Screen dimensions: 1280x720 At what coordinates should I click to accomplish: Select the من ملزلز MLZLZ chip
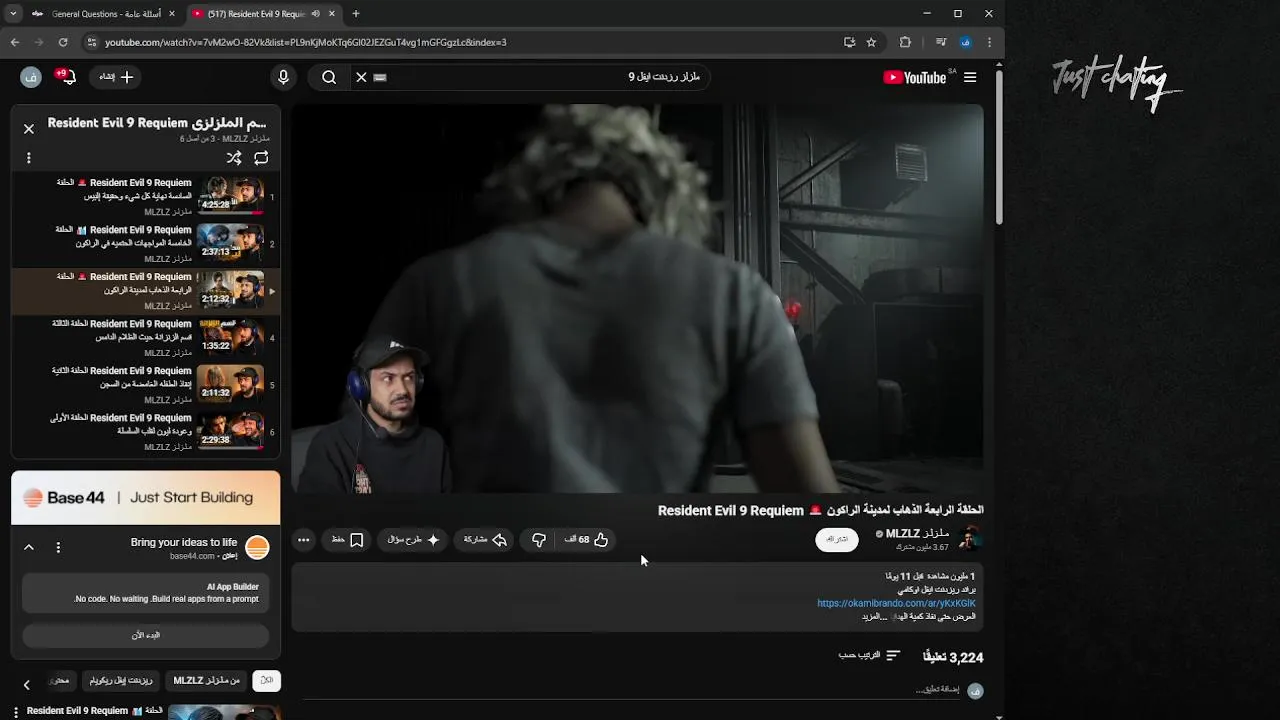click(206, 681)
